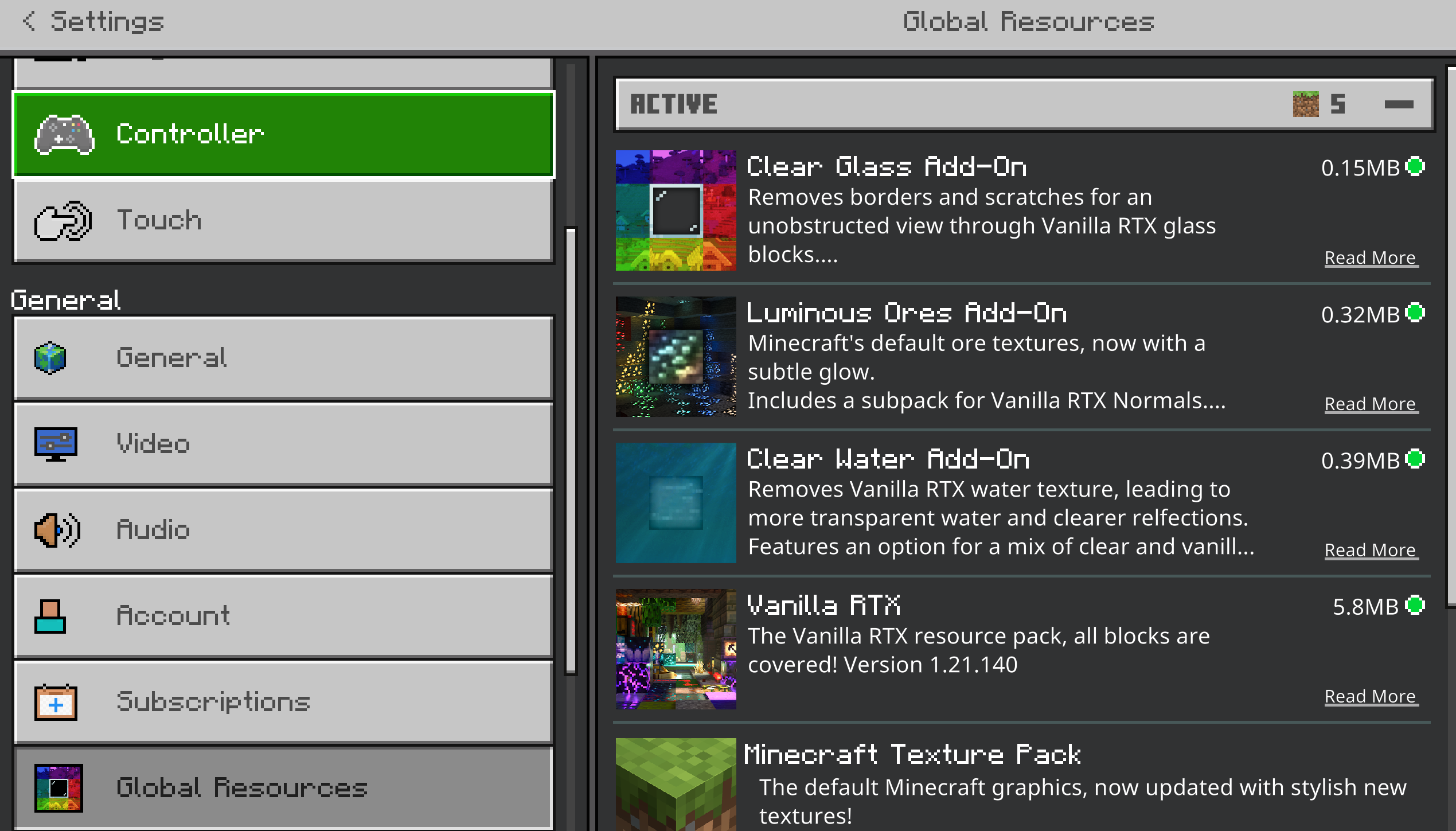Click the grass block icon in Active header
The width and height of the screenshot is (1456, 831).
[1306, 104]
